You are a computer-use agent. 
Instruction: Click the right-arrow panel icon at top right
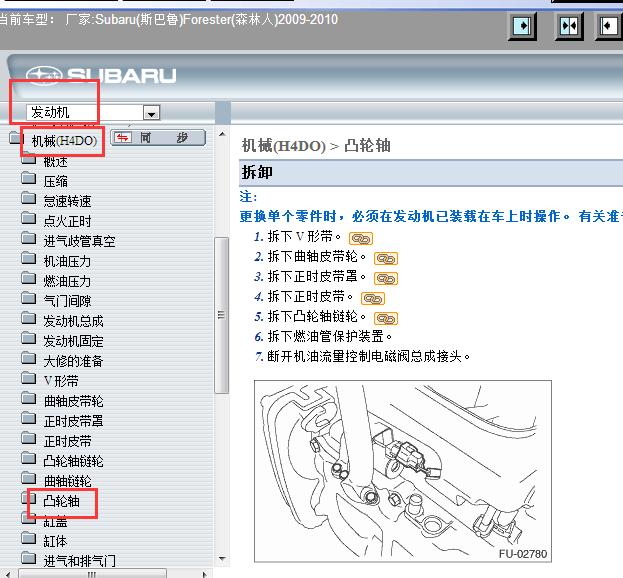click(522, 26)
